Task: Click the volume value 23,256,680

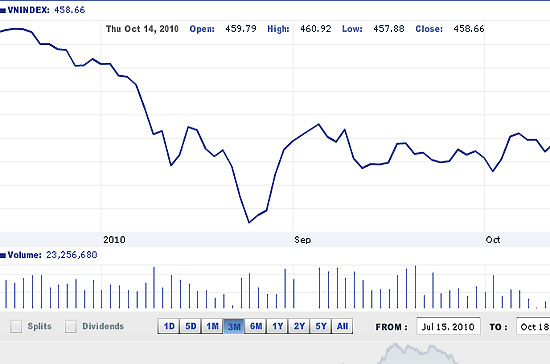Action: (x=72, y=255)
